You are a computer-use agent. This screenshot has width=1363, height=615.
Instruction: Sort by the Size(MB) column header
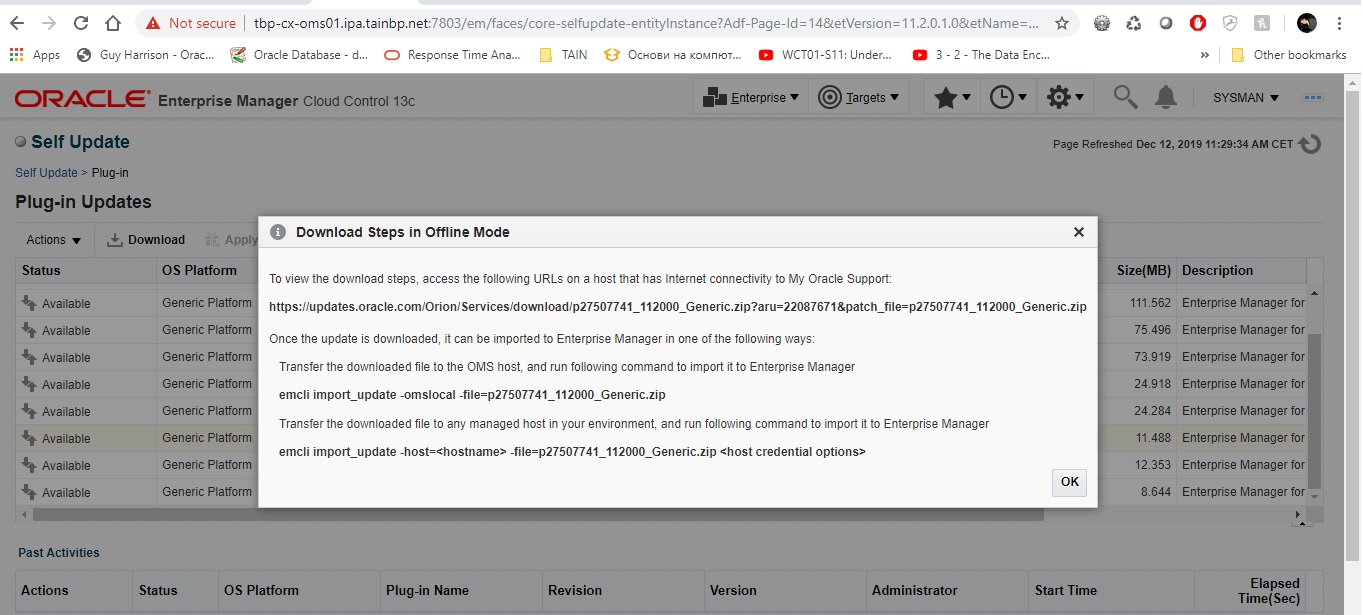1143,271
